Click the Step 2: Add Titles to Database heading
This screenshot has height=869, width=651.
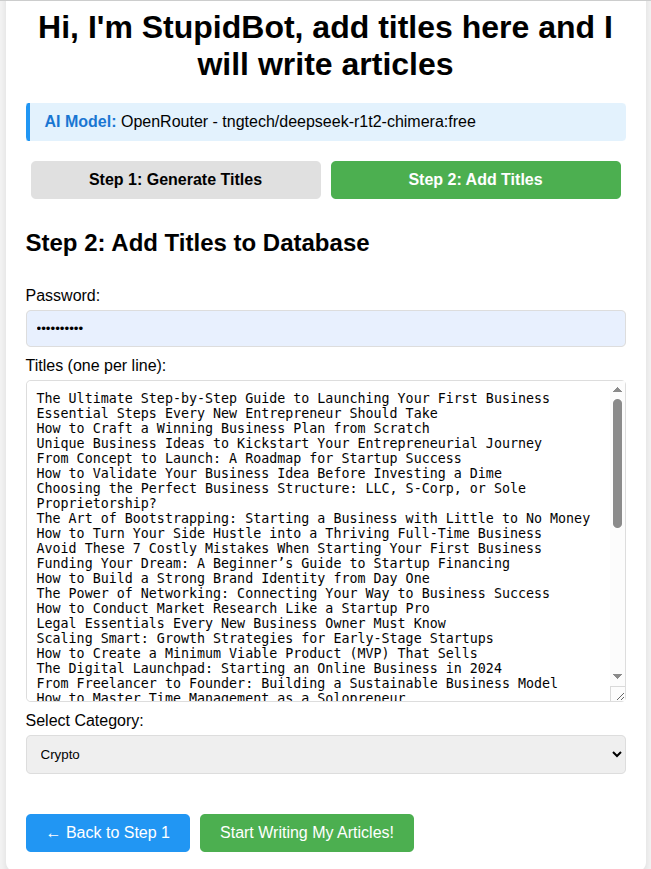(x=197, y=243)
